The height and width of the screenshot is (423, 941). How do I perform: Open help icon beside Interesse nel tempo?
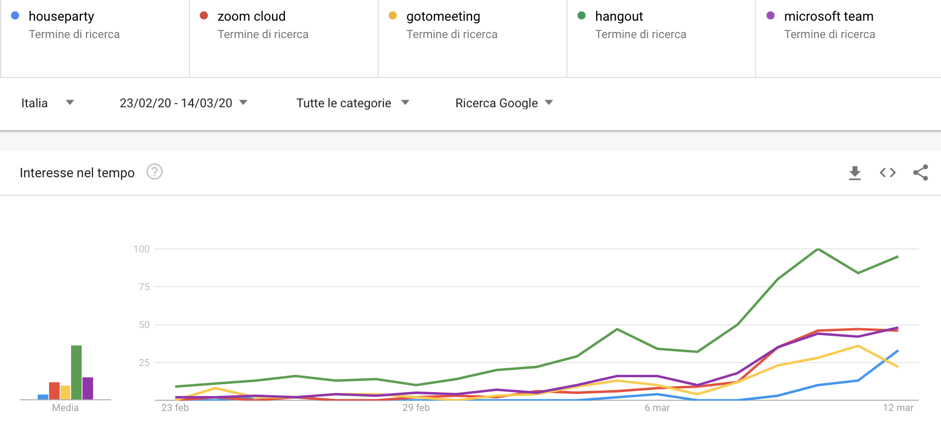(x=154, y=173)
